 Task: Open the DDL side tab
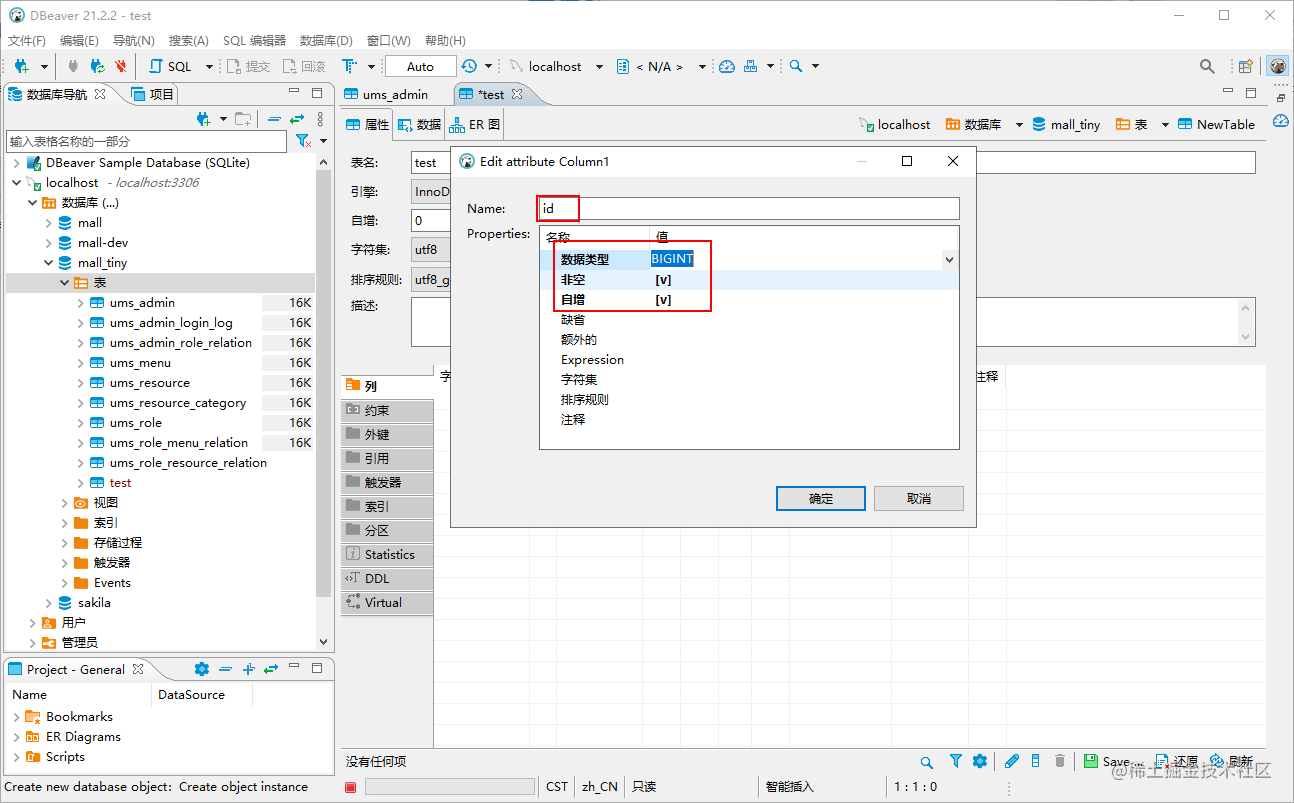387,579
